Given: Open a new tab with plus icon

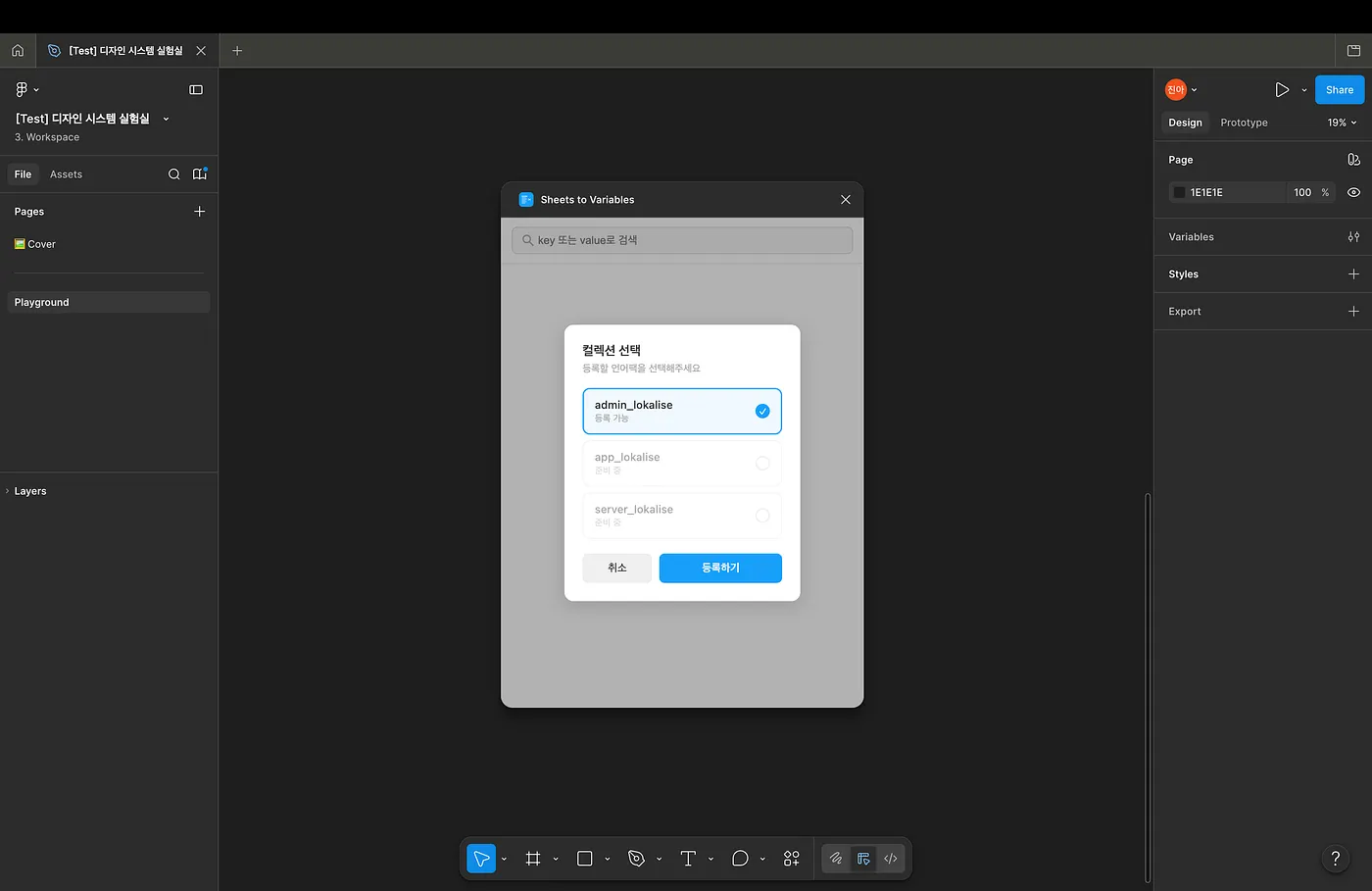Looking at the screenshot, I should coord(237,51).
